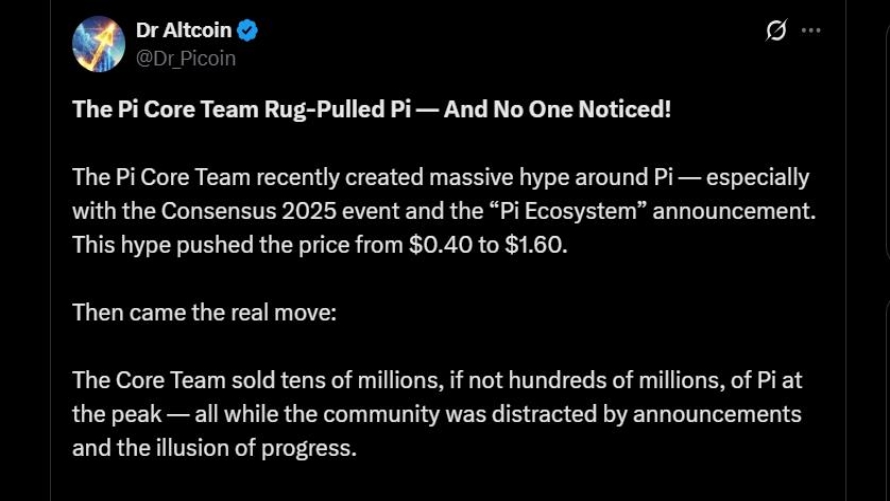This screenshot has height=501, width=890.
Task: Open the three-dot more options menu
Action: [811, 31]
